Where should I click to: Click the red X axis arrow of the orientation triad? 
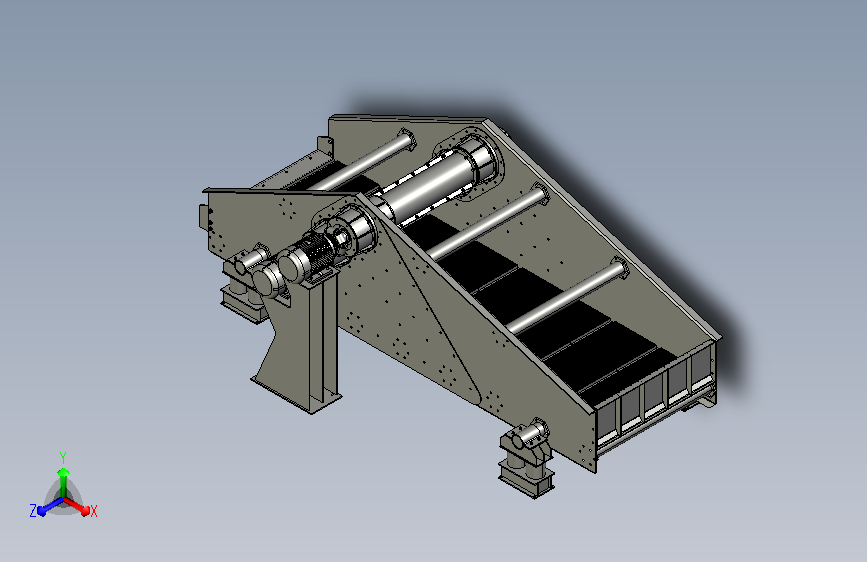point(77,506)
